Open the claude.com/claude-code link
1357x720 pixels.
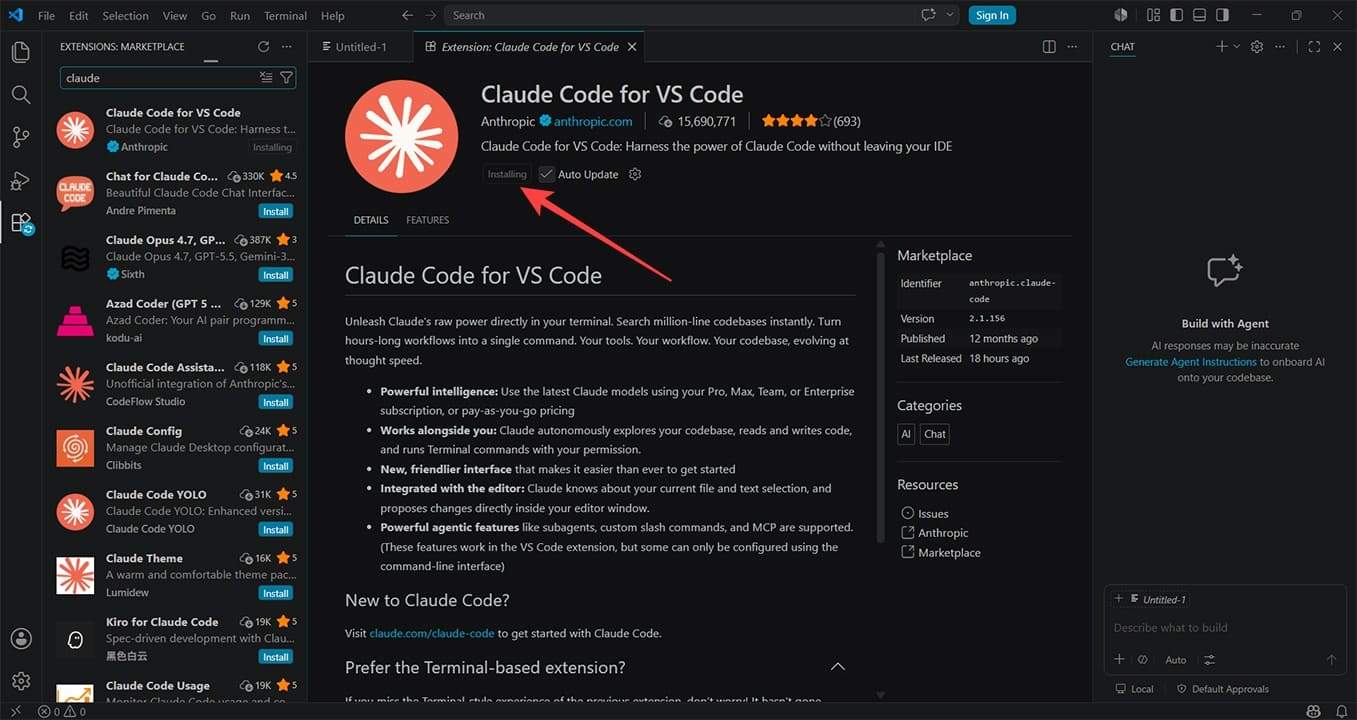pos(433,633)
